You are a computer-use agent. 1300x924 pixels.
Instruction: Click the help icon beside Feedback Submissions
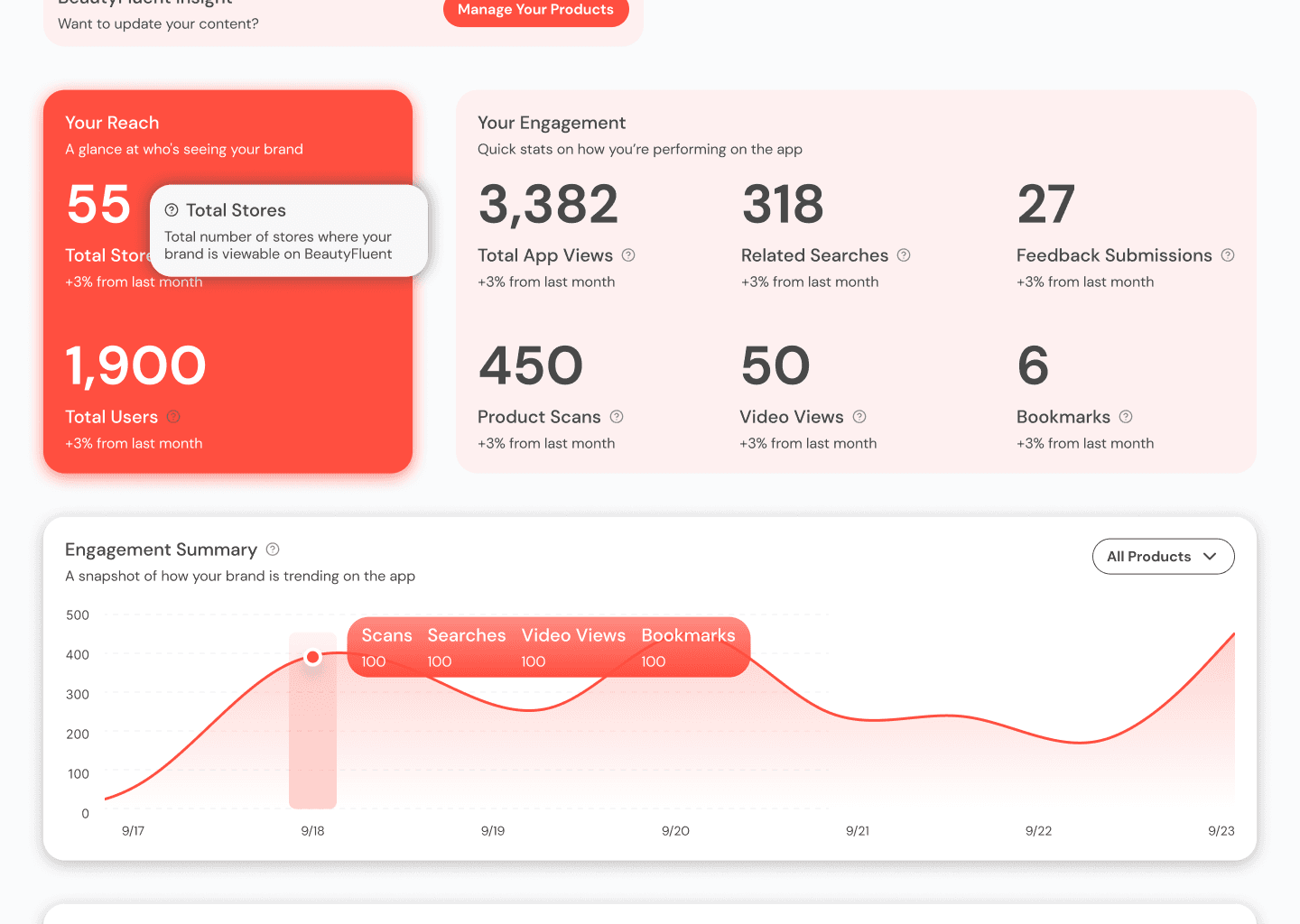pyautogui.click(x=1228, y=255)
